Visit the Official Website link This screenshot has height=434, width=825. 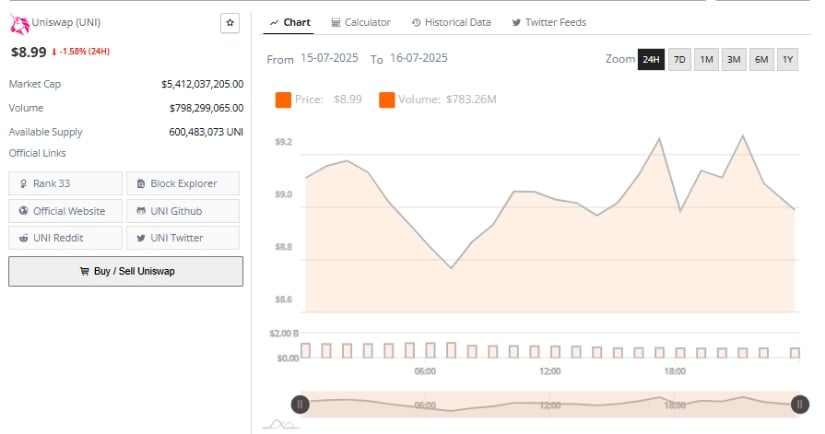pyautogui.click(x=65, y=211)
